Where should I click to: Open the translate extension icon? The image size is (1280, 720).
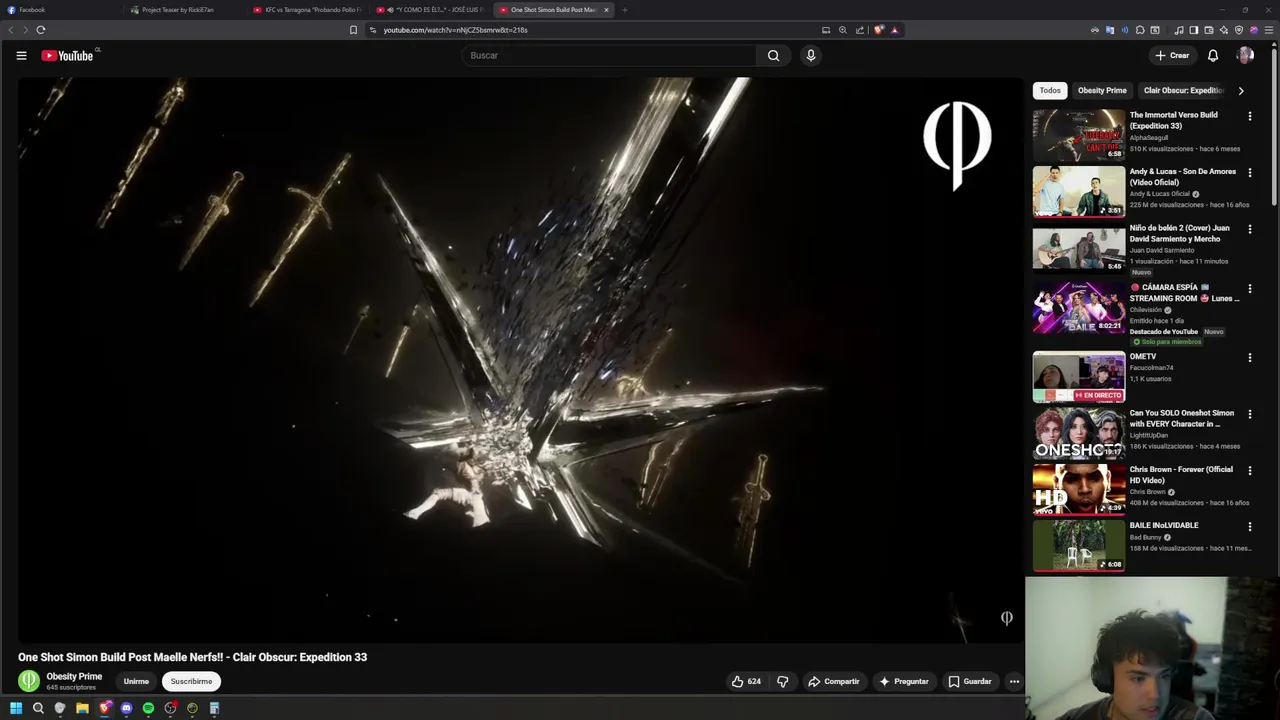[1110, 30]
